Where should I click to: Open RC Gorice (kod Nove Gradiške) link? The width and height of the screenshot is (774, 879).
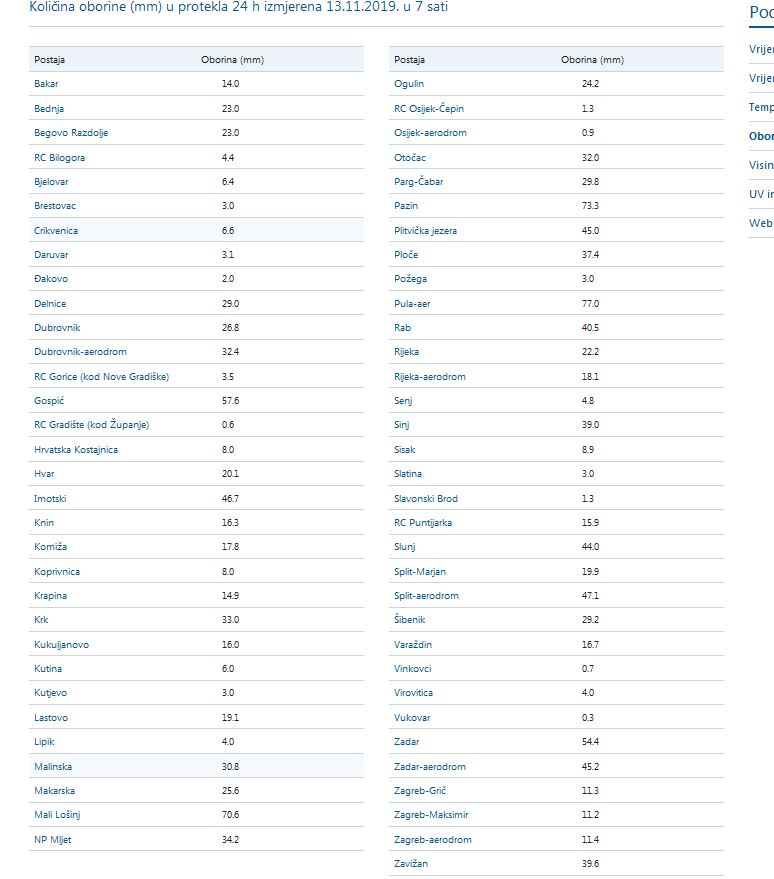click(101, 377)
